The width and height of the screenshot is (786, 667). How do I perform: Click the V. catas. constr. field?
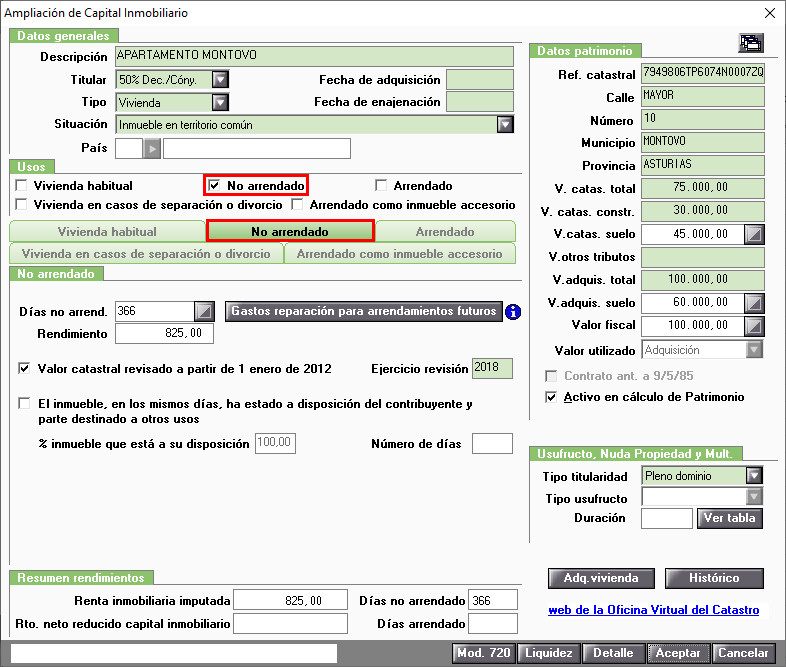tap(703, 211)
